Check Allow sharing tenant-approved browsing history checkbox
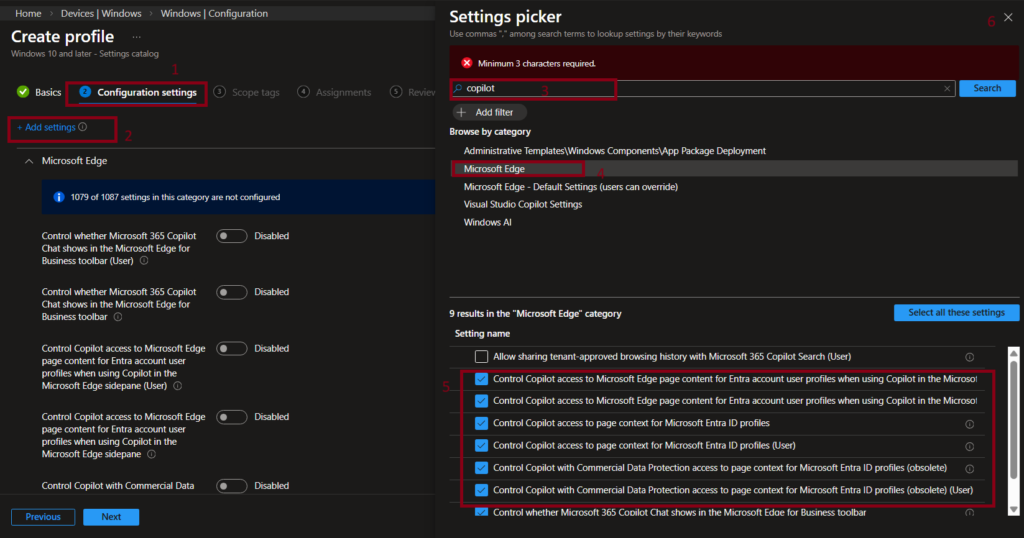Screen dimensions: 1024x538 481,356
